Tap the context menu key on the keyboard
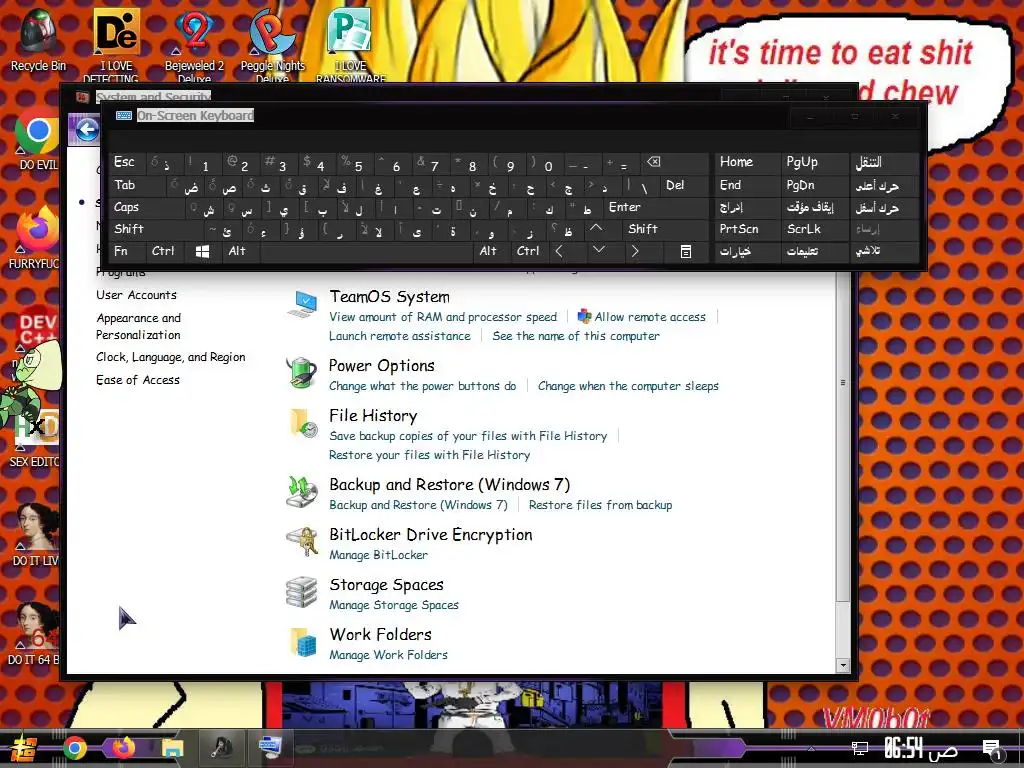The width and height of the screenshot is (1024, 768). (685, 251)
